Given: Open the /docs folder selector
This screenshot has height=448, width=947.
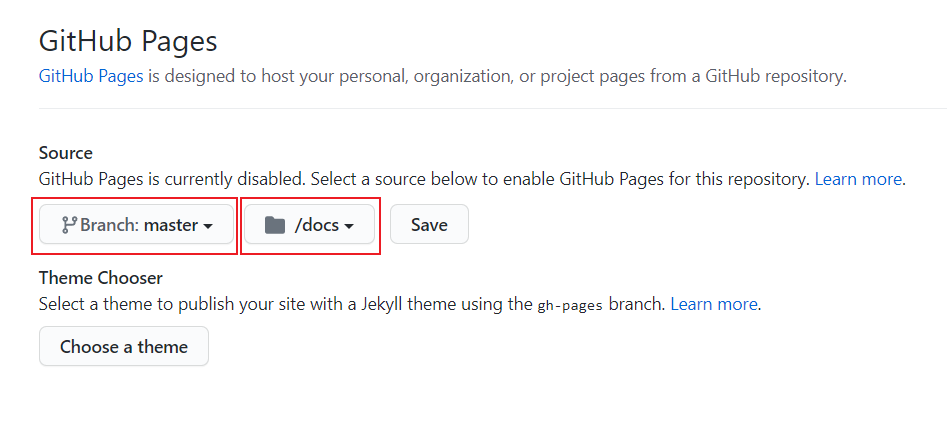Looking at the screenshot, I should coord(309,225).
